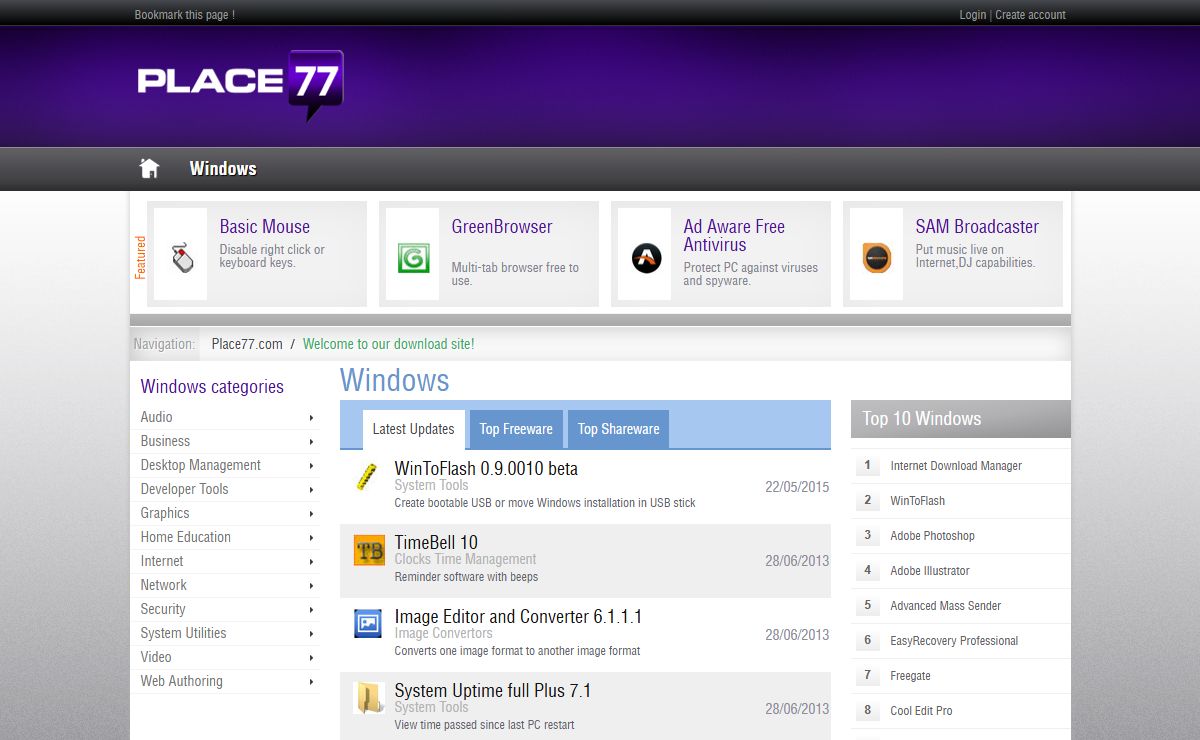Click the Image Editor and Converter icon
This screenshot has height=740, width=1200.
(368, 624)
